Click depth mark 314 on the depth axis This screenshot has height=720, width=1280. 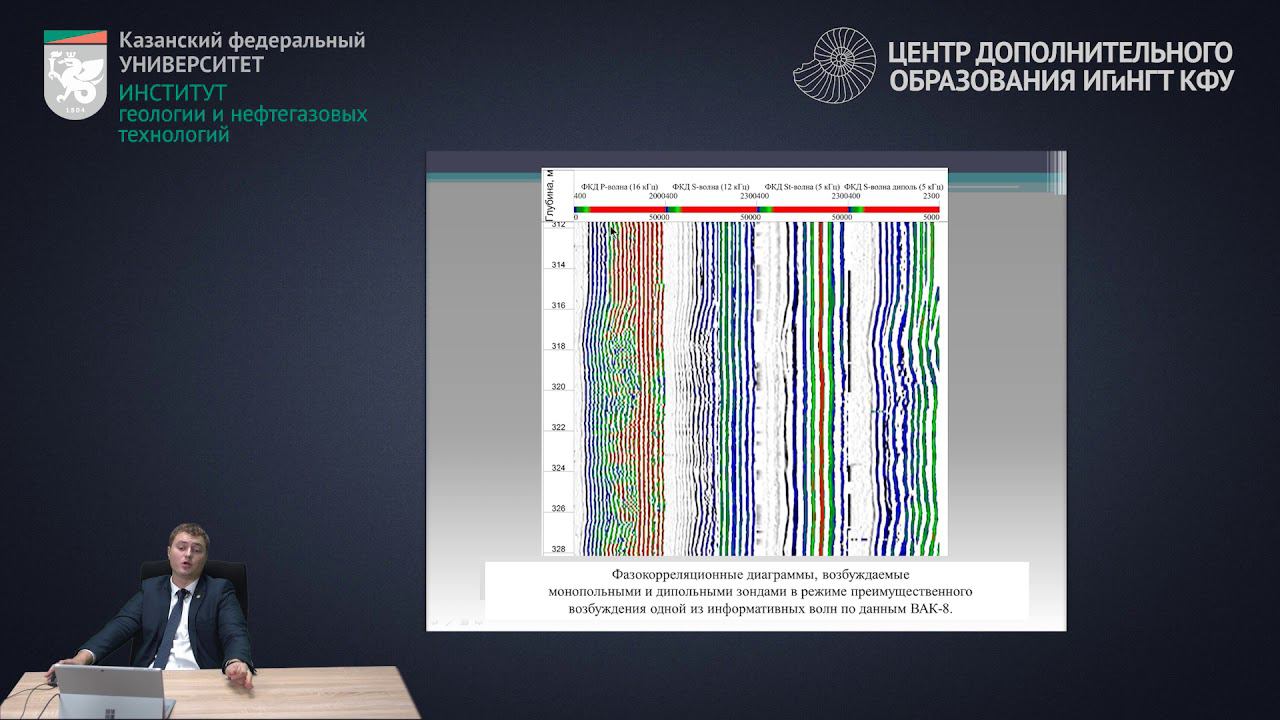558,265
